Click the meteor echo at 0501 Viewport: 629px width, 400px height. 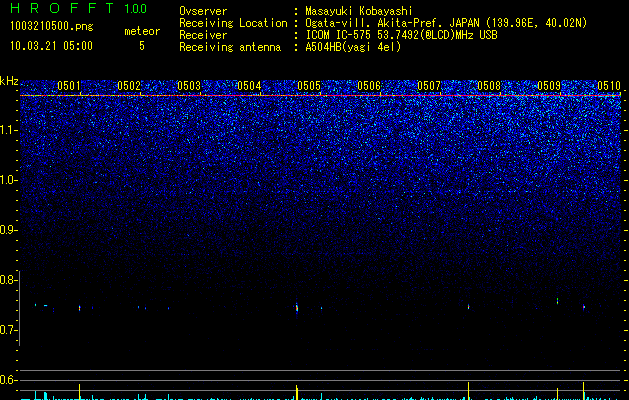(x=79, y=308)
